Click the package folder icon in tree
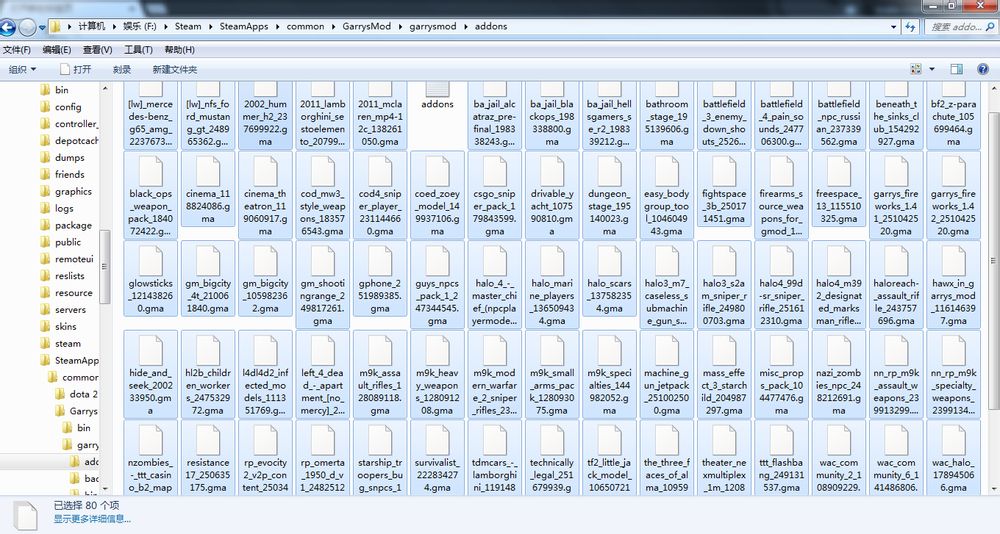Screen dimensions: 1000x534 point(45,225)
